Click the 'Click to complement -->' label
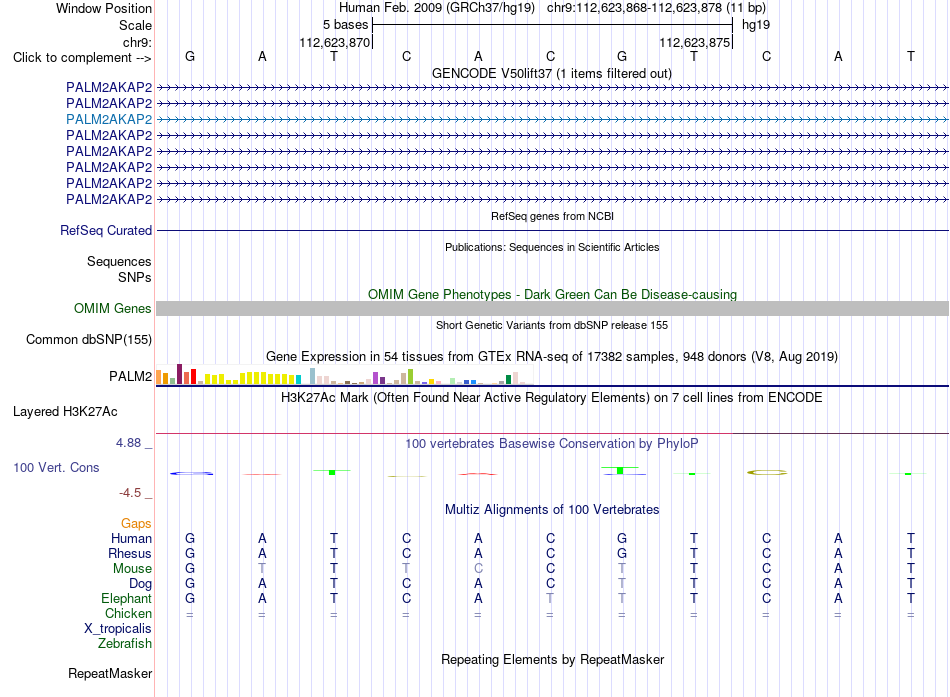 pos(82,58)
